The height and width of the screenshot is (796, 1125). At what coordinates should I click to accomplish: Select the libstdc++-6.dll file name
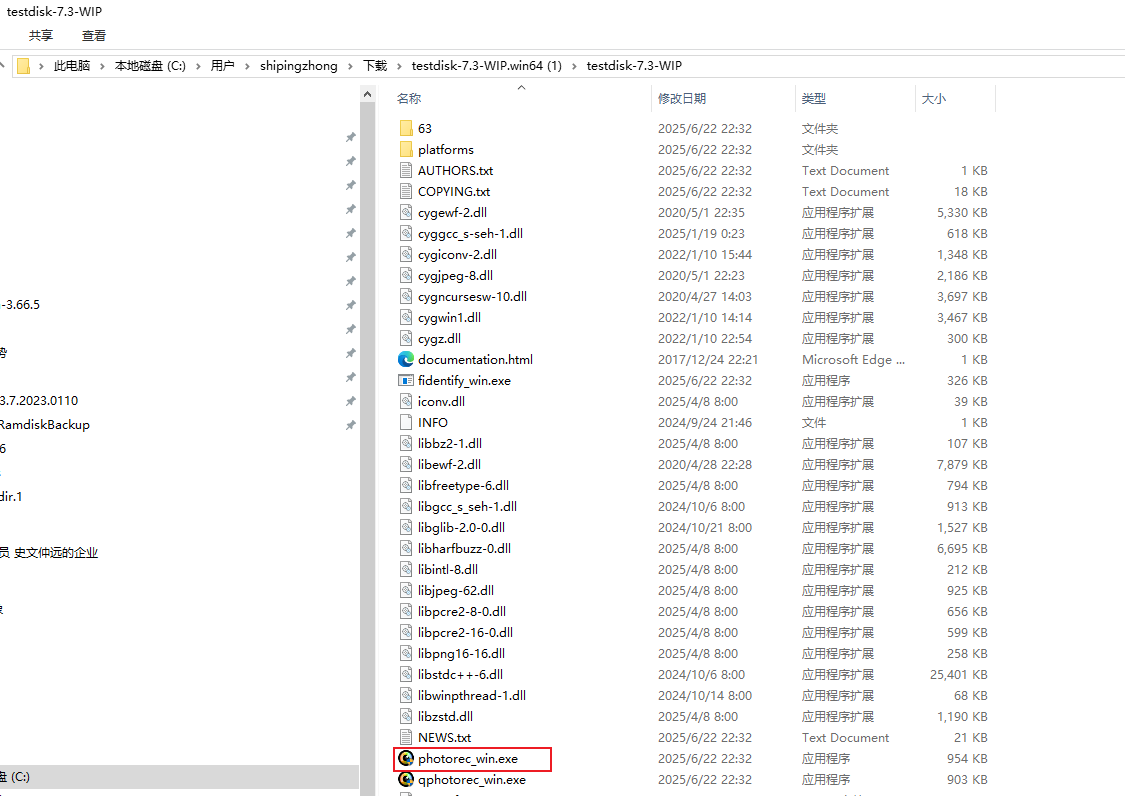[x=461, y=675]
